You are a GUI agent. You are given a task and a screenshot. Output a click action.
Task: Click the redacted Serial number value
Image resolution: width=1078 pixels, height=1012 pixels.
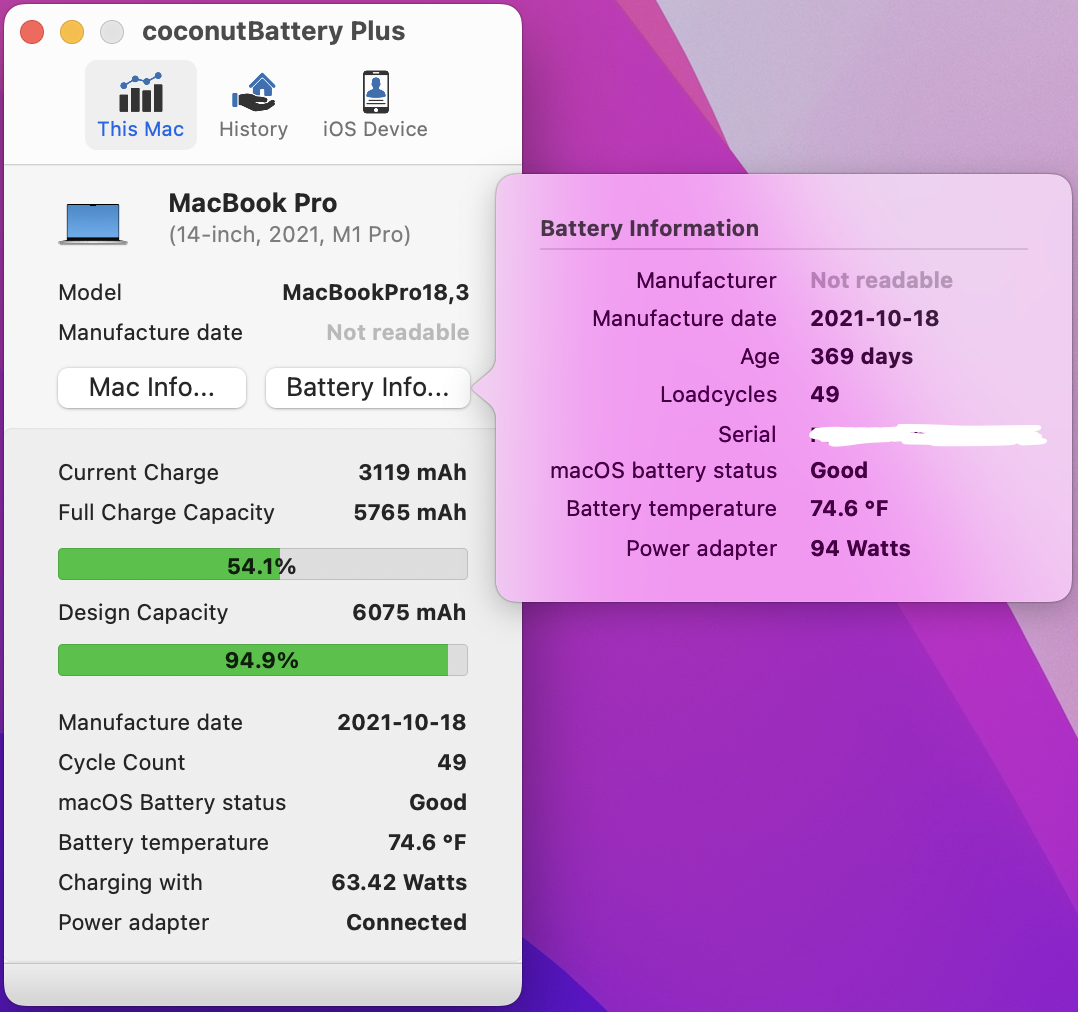(928, 434)
